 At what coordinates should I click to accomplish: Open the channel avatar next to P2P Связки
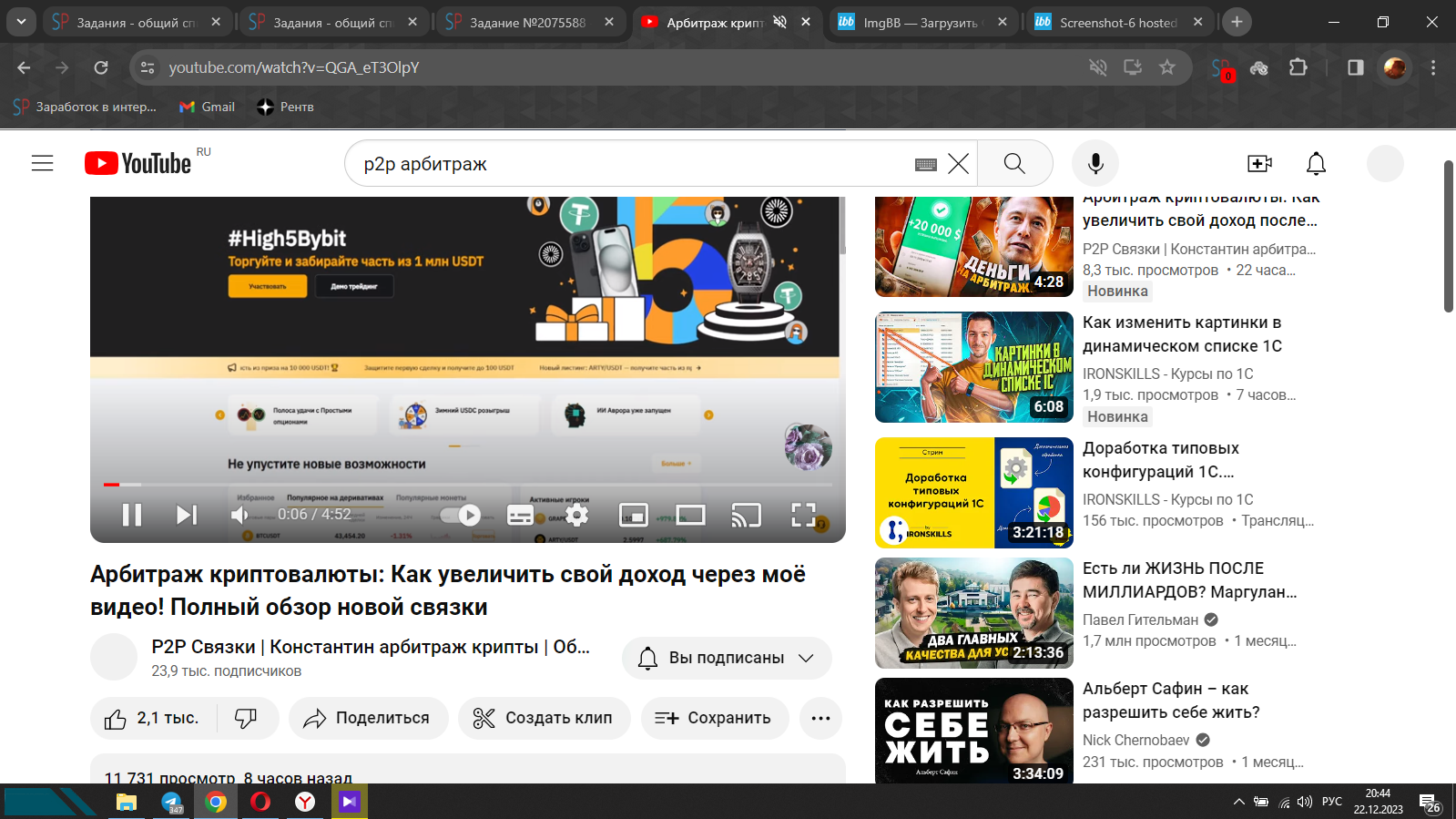(114, 657)
